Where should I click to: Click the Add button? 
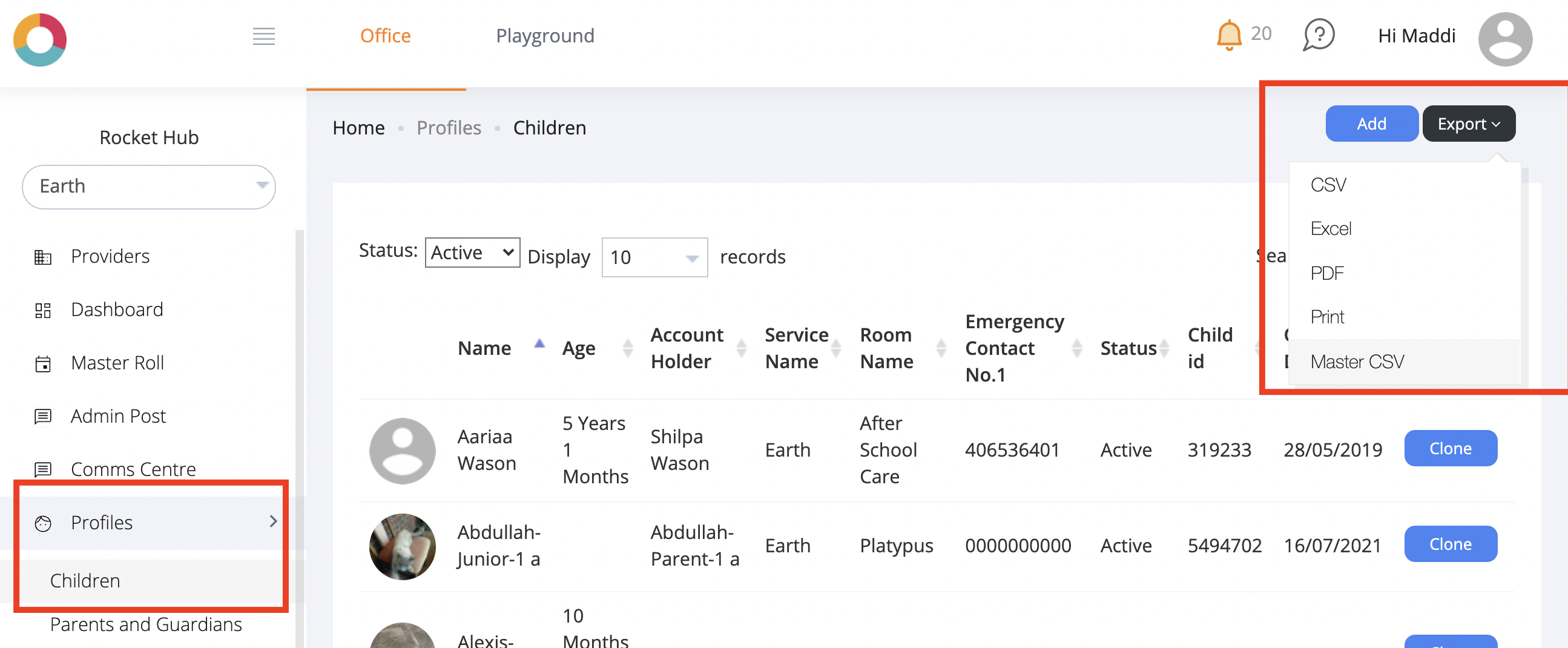[1371, 123]
